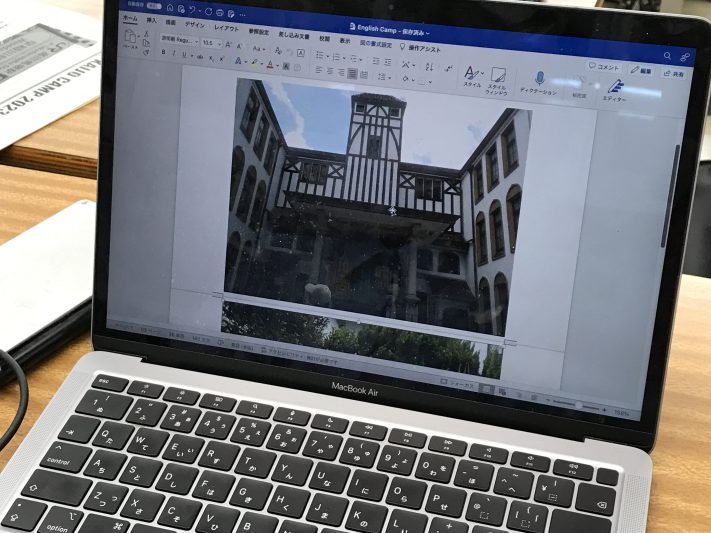711x533 pixels.
Task: Click the Home icon in title bar
Action: point(170,8)
